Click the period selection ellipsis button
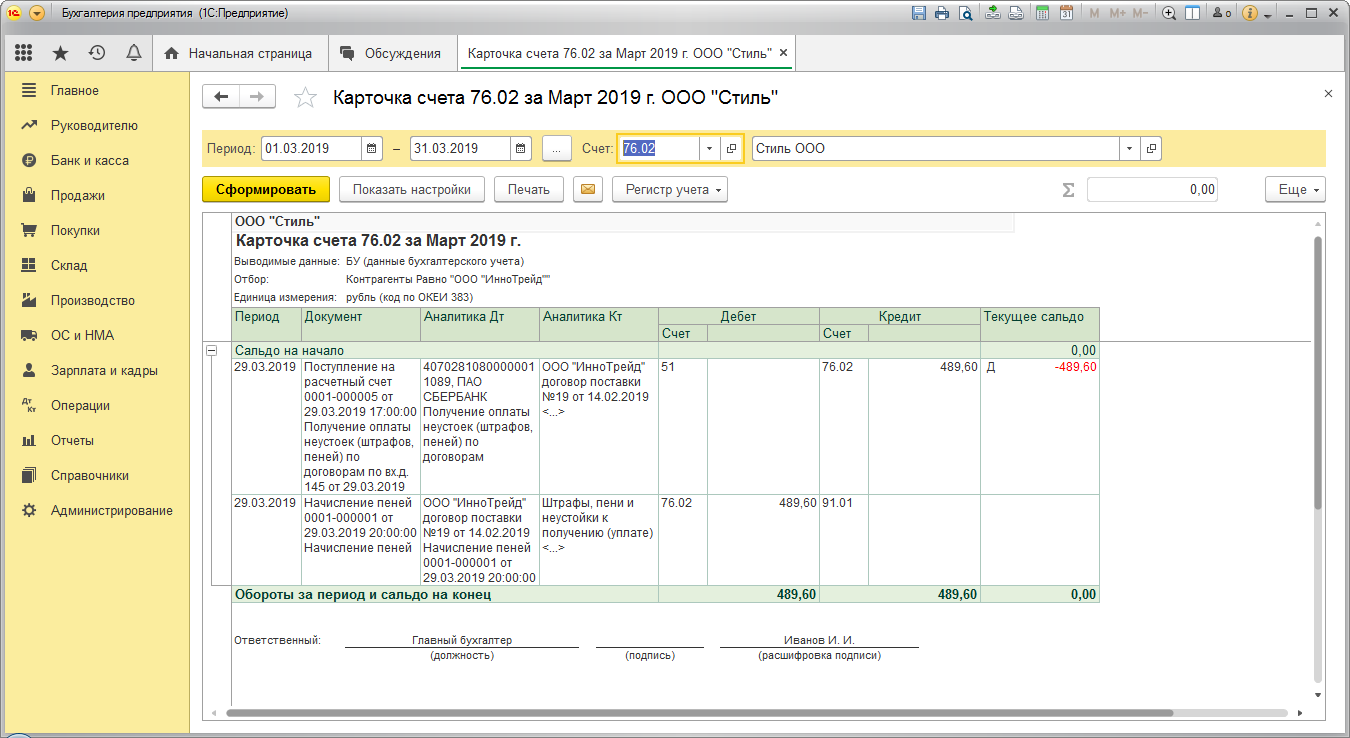This screenshot has width=1350, height=738. tap(556, 148)
